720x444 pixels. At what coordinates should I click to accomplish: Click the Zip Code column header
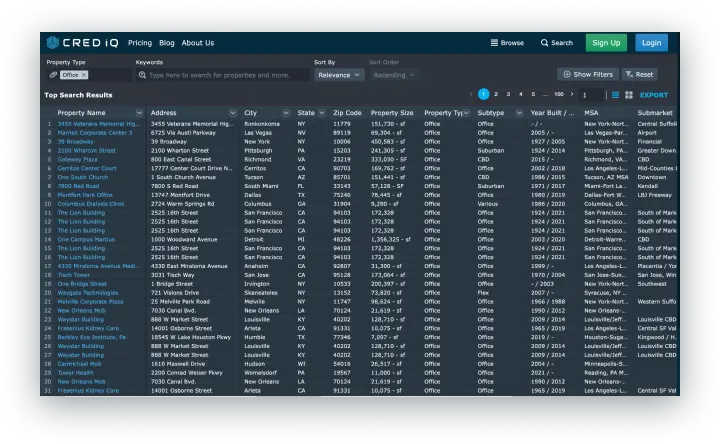pos(347,113)
